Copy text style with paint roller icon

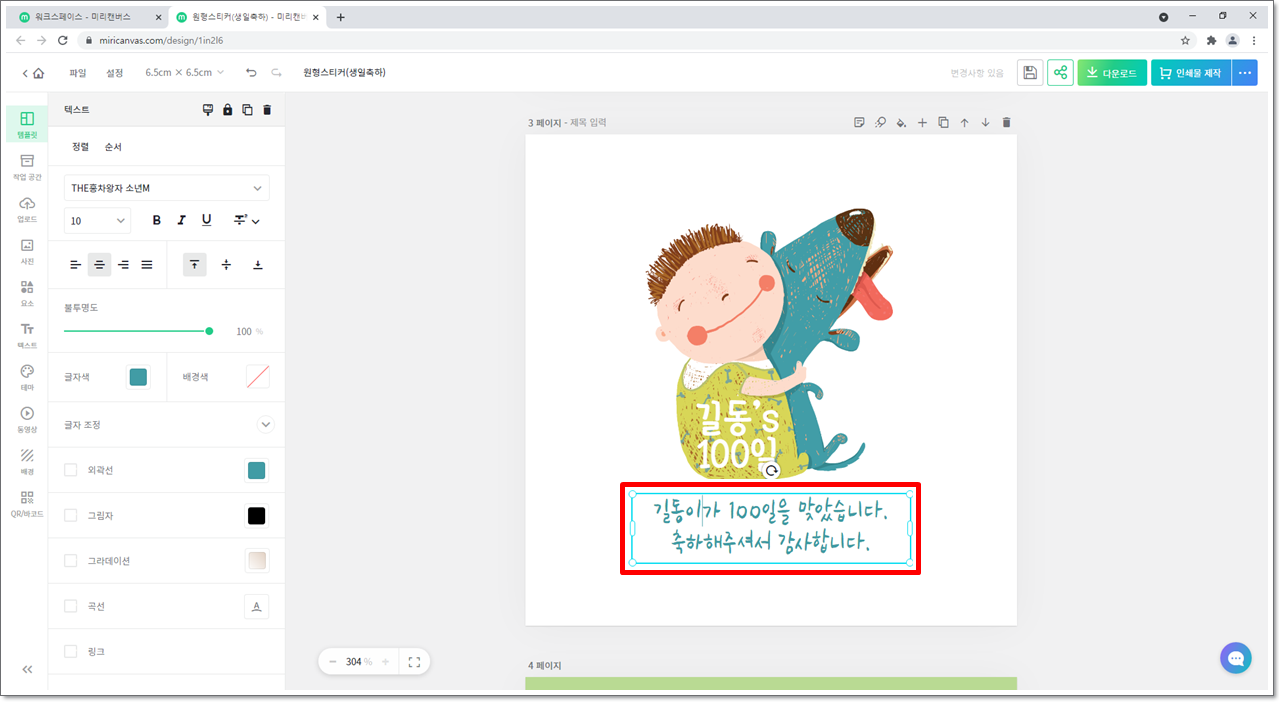click(x=208, y=110)
